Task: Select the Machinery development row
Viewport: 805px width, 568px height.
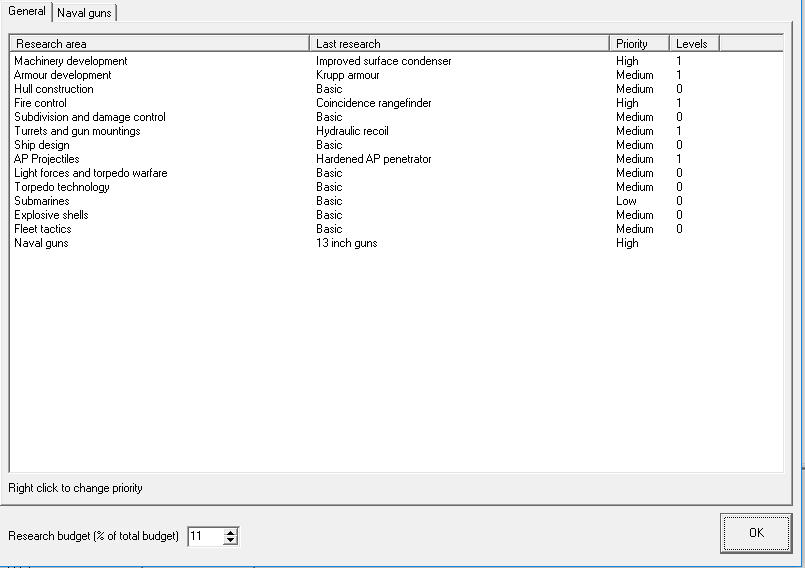Action: tap(71, 61)
